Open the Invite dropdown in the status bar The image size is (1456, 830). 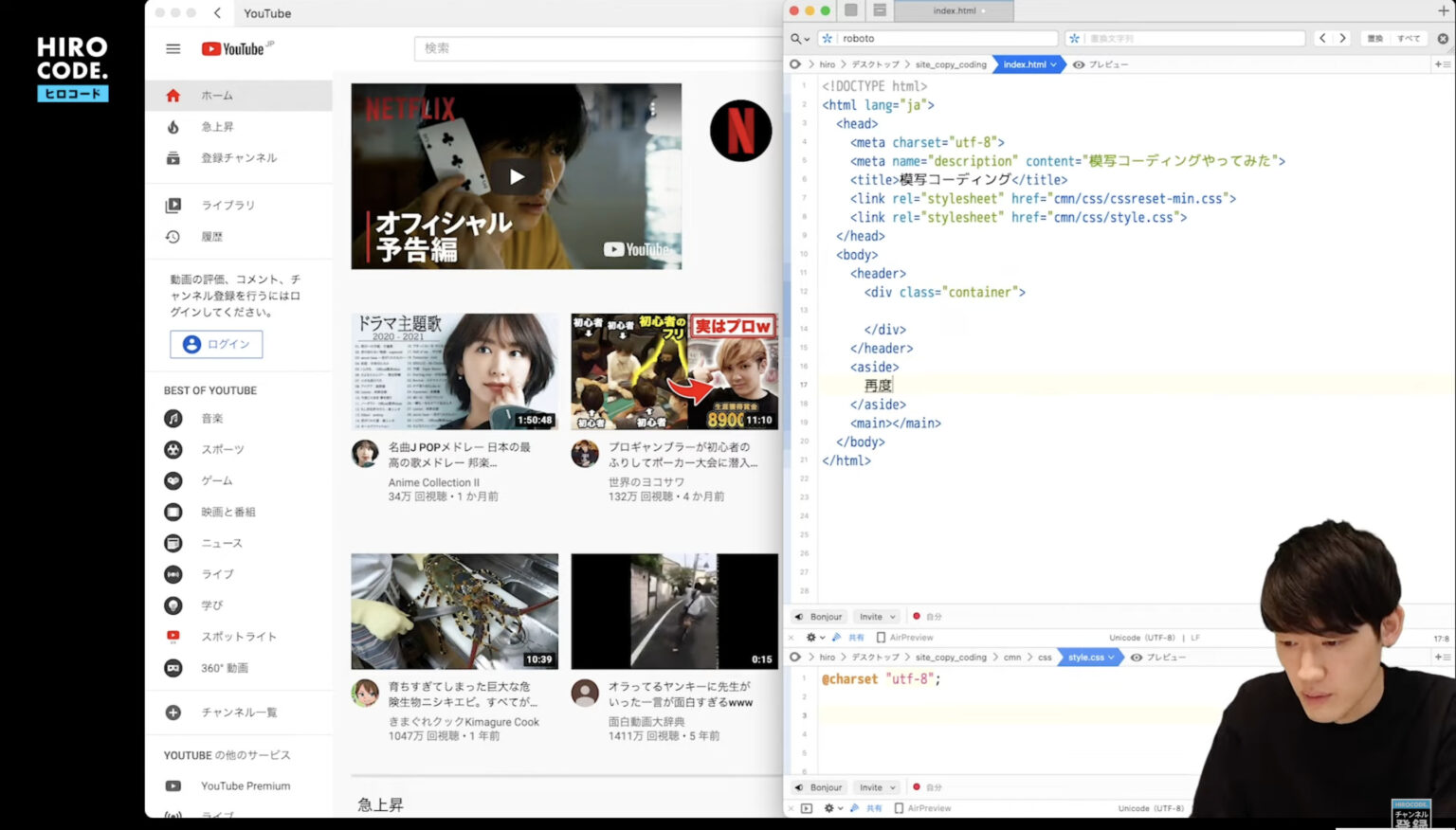click(876, 616)
